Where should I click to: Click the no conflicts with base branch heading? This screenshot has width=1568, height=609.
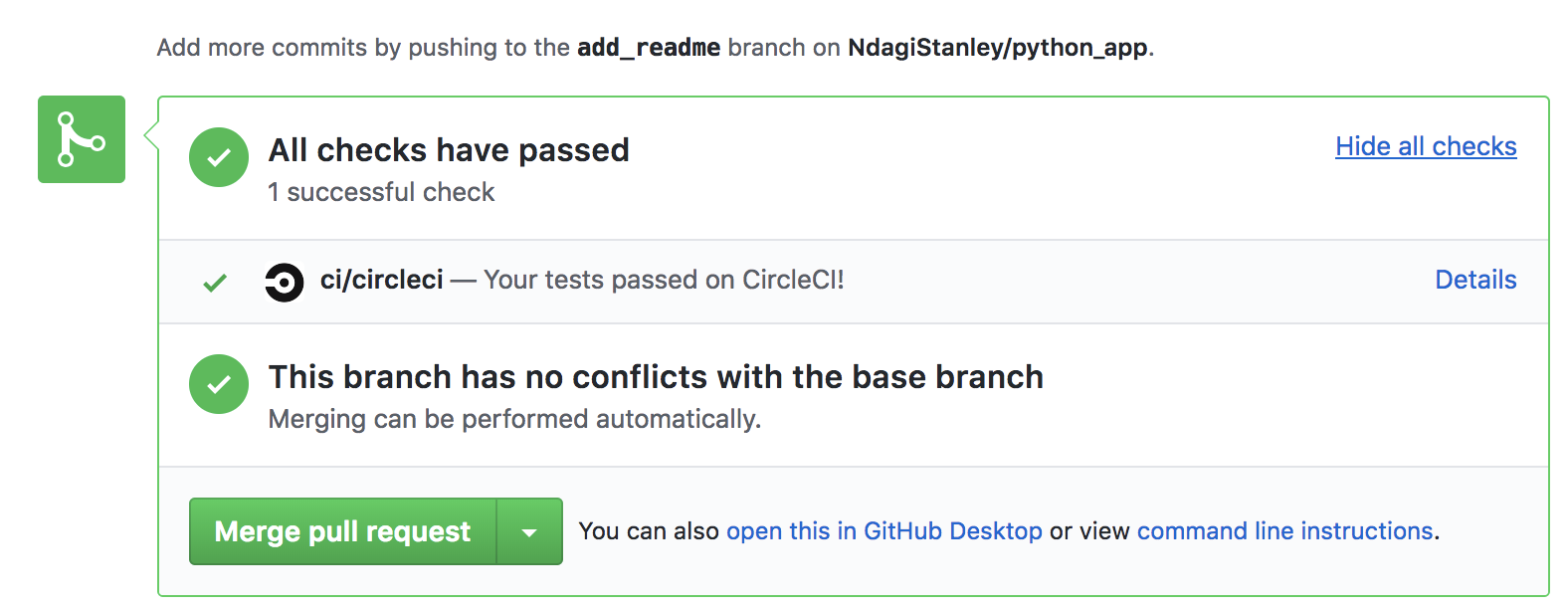[656, 377]
